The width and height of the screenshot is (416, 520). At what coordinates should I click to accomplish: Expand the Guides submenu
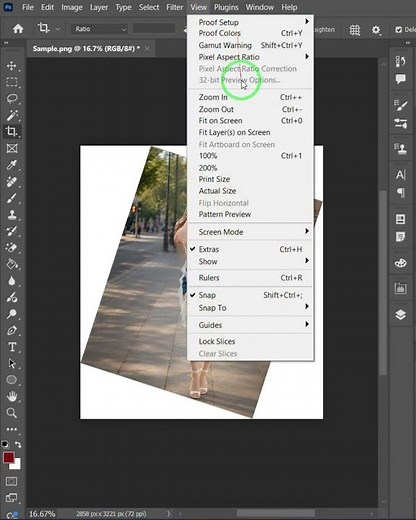click(250, 325)
